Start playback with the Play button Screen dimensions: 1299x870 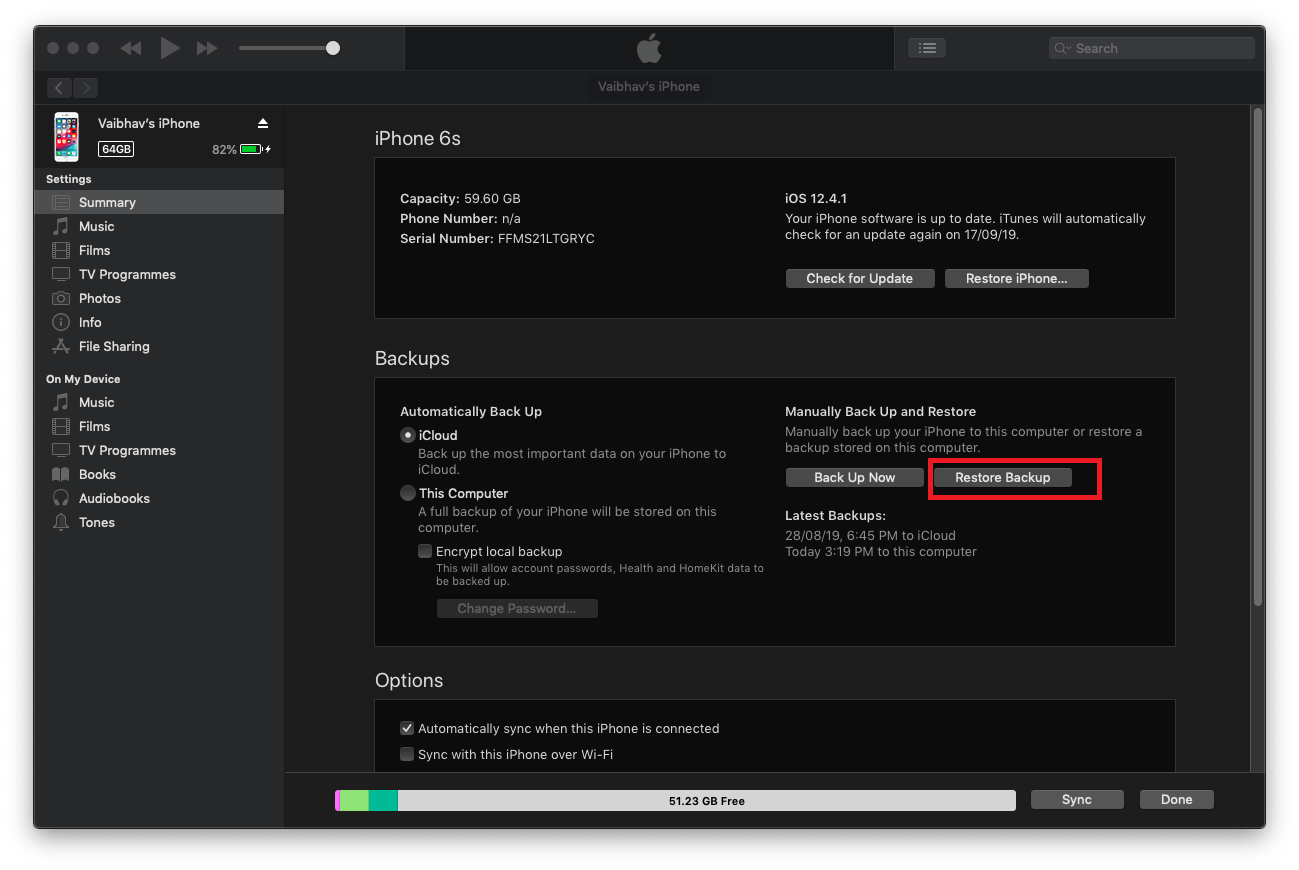point(170,48)
